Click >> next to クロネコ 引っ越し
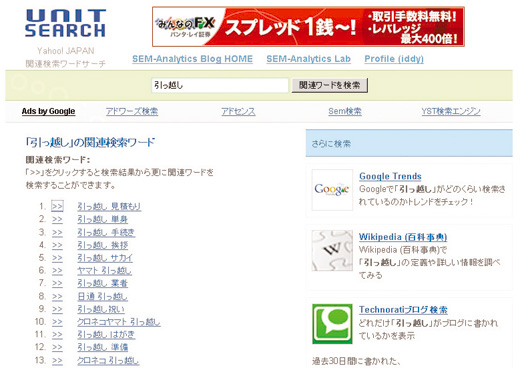The image size is (520, 368). click(x=57, y=360)
